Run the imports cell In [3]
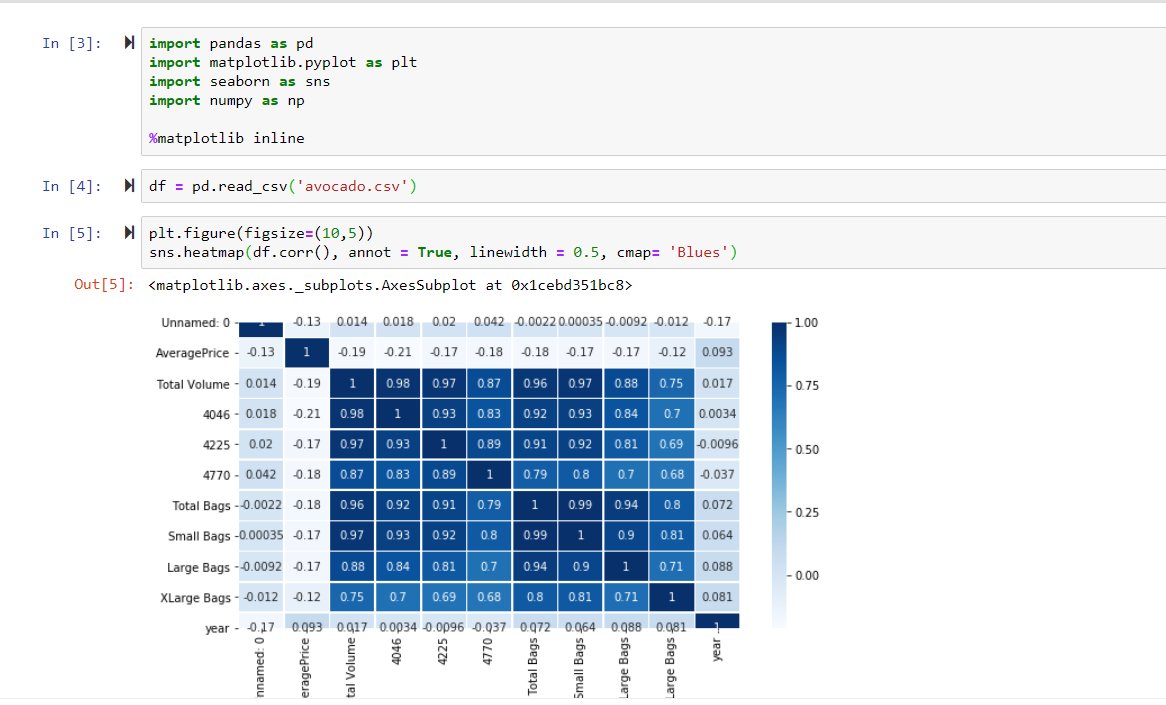Viewport: 1166px width, 705px height. [128, 43]
